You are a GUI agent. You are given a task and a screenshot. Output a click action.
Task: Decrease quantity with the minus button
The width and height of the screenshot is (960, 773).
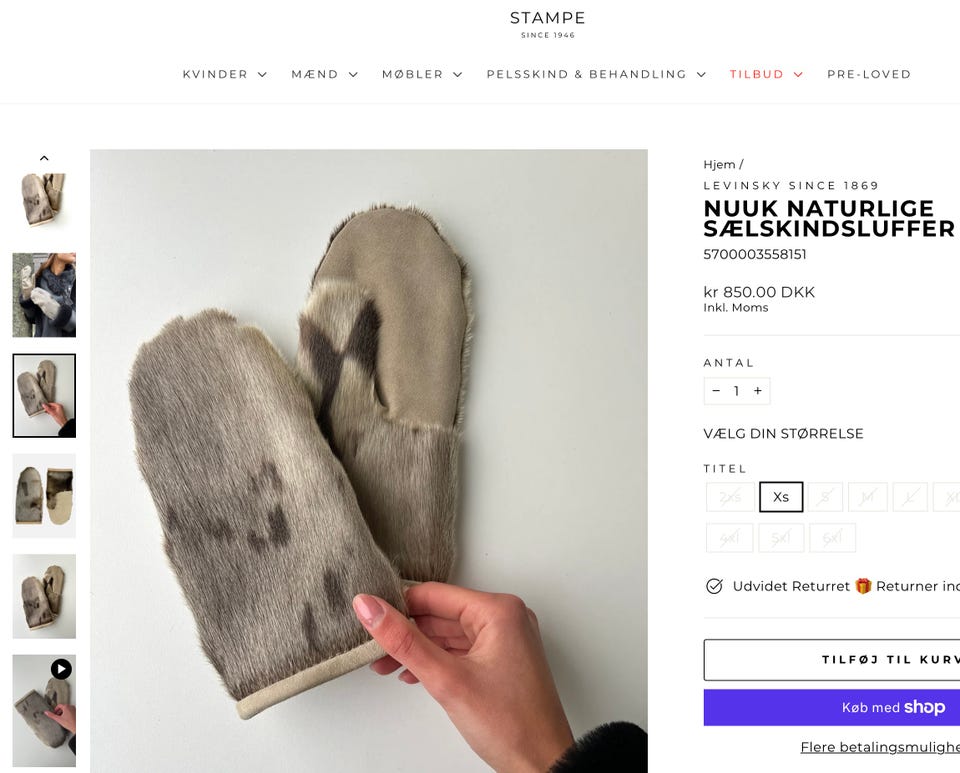click(716, 391)
